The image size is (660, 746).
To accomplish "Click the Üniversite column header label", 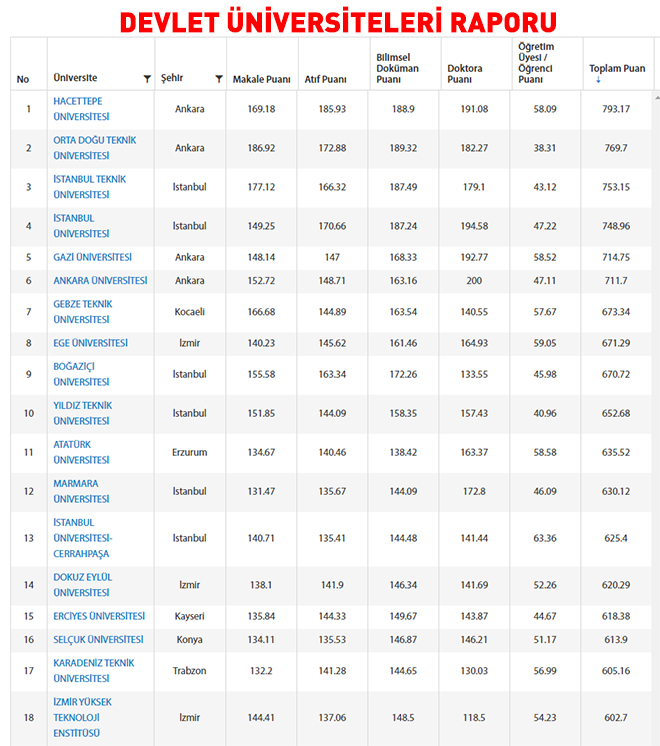I will click(75, 78).
